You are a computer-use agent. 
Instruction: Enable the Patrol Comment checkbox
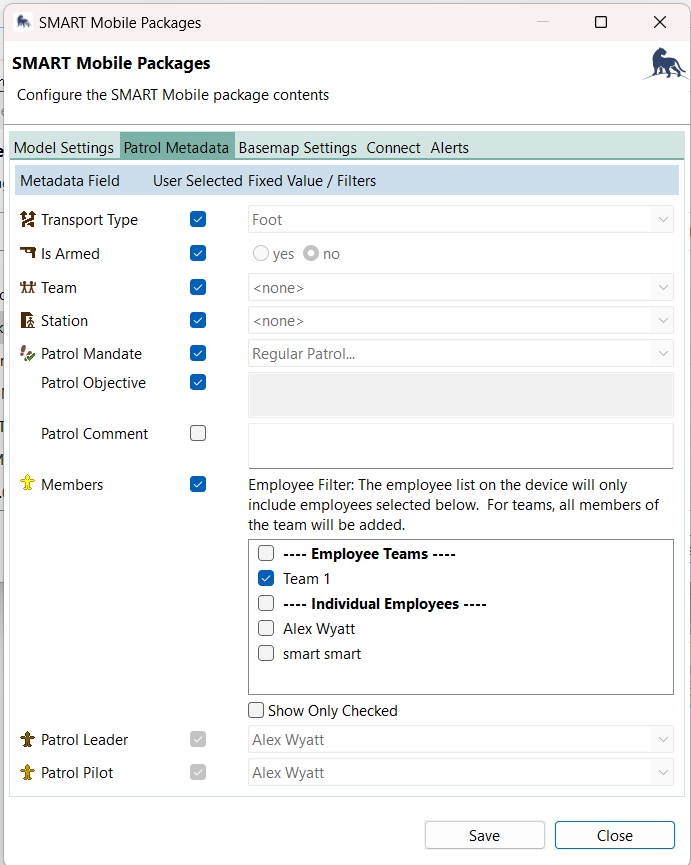(197, 432)
